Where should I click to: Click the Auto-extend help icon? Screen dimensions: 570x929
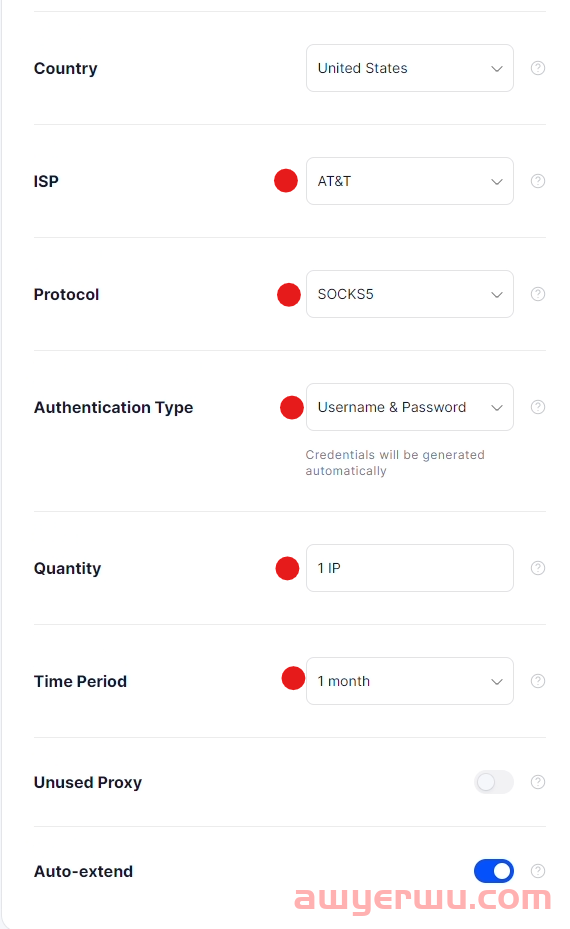pos(537,871)
